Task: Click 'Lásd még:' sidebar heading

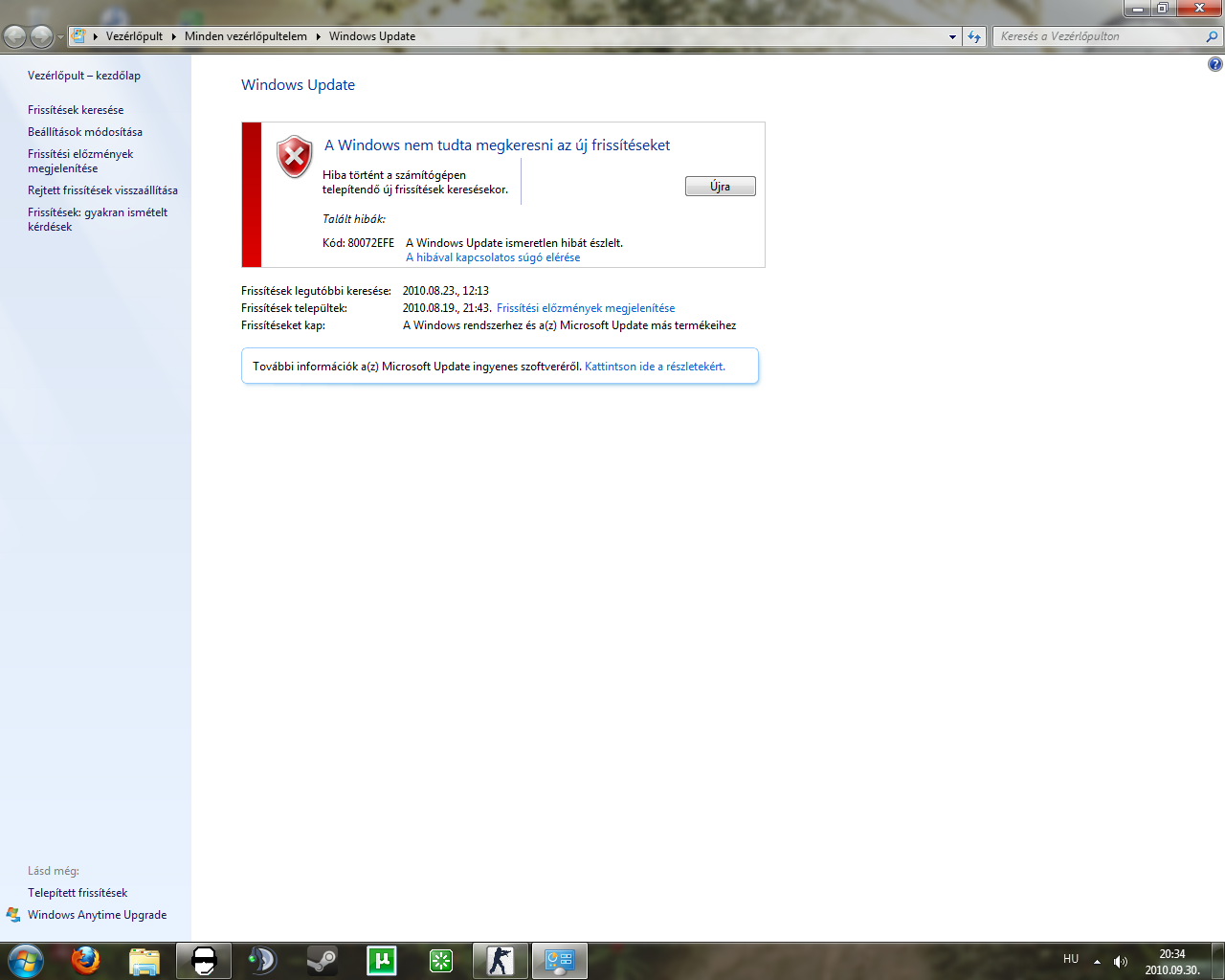Action: click(54, 871)
